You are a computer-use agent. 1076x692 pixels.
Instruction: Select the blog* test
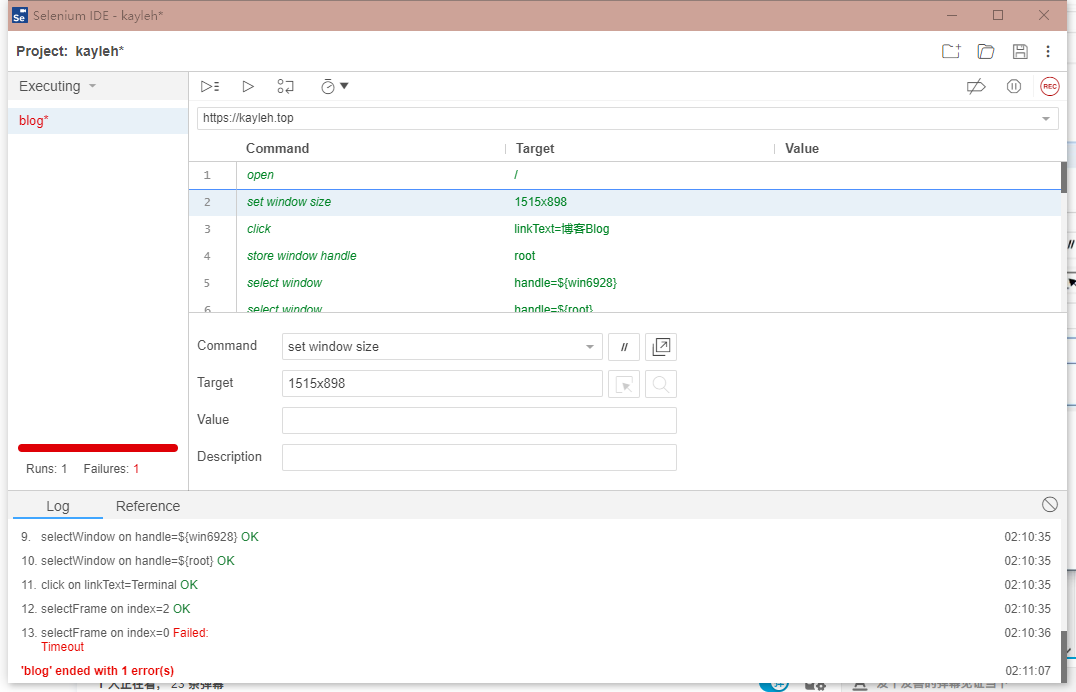point(98,121)
